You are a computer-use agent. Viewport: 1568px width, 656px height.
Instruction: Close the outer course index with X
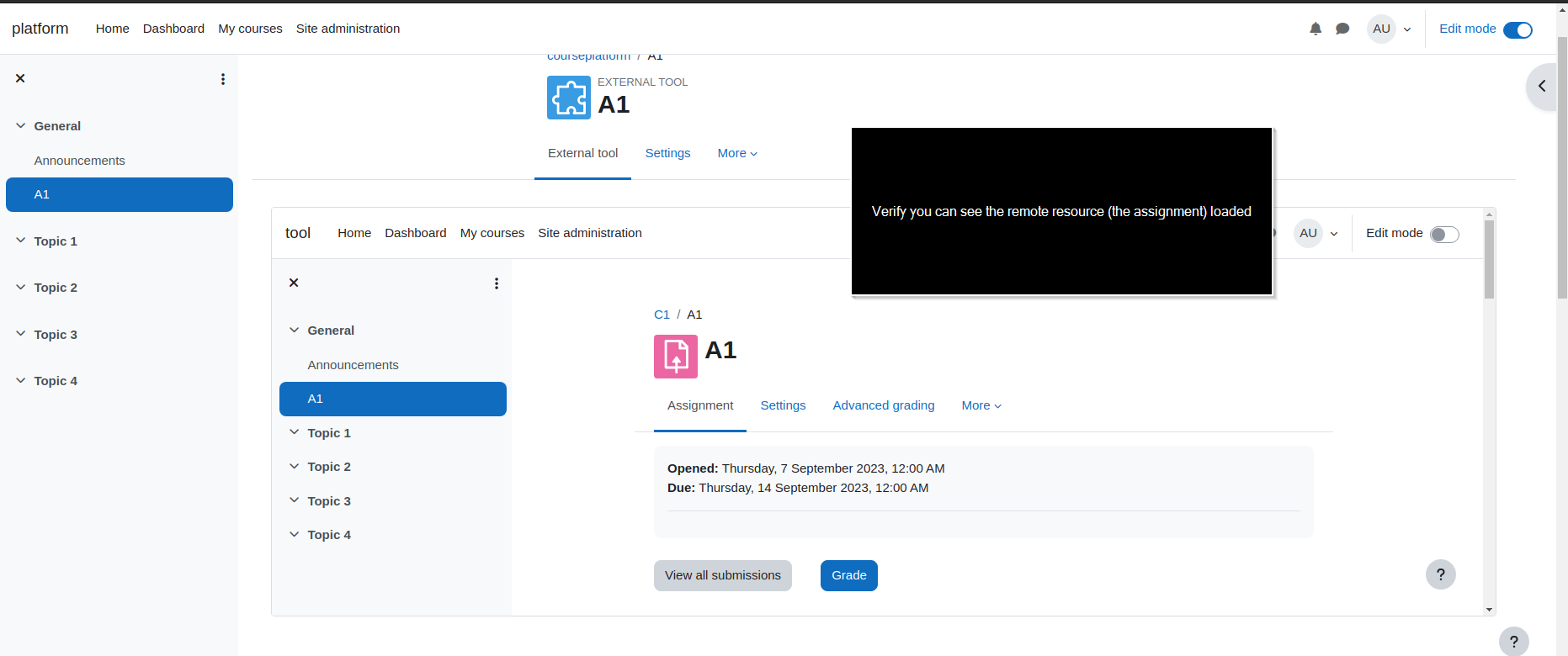tap(20, 78)
